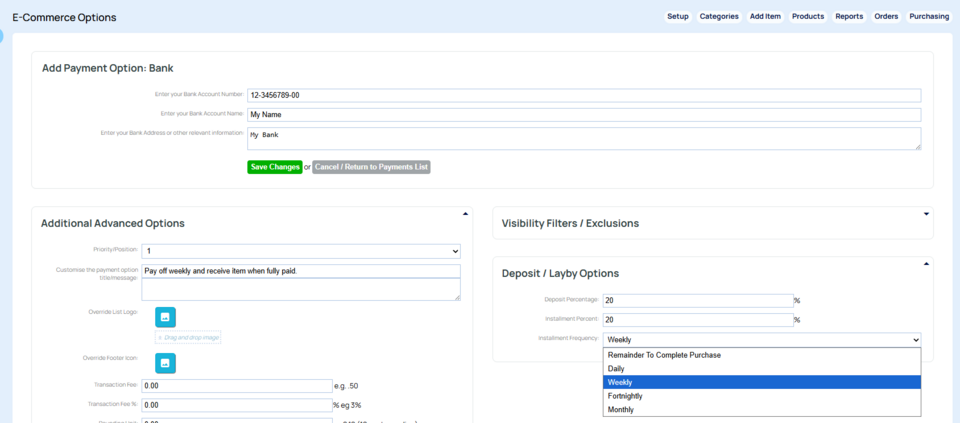
Task: Click the Bank Account Name field
Action: 584,115
